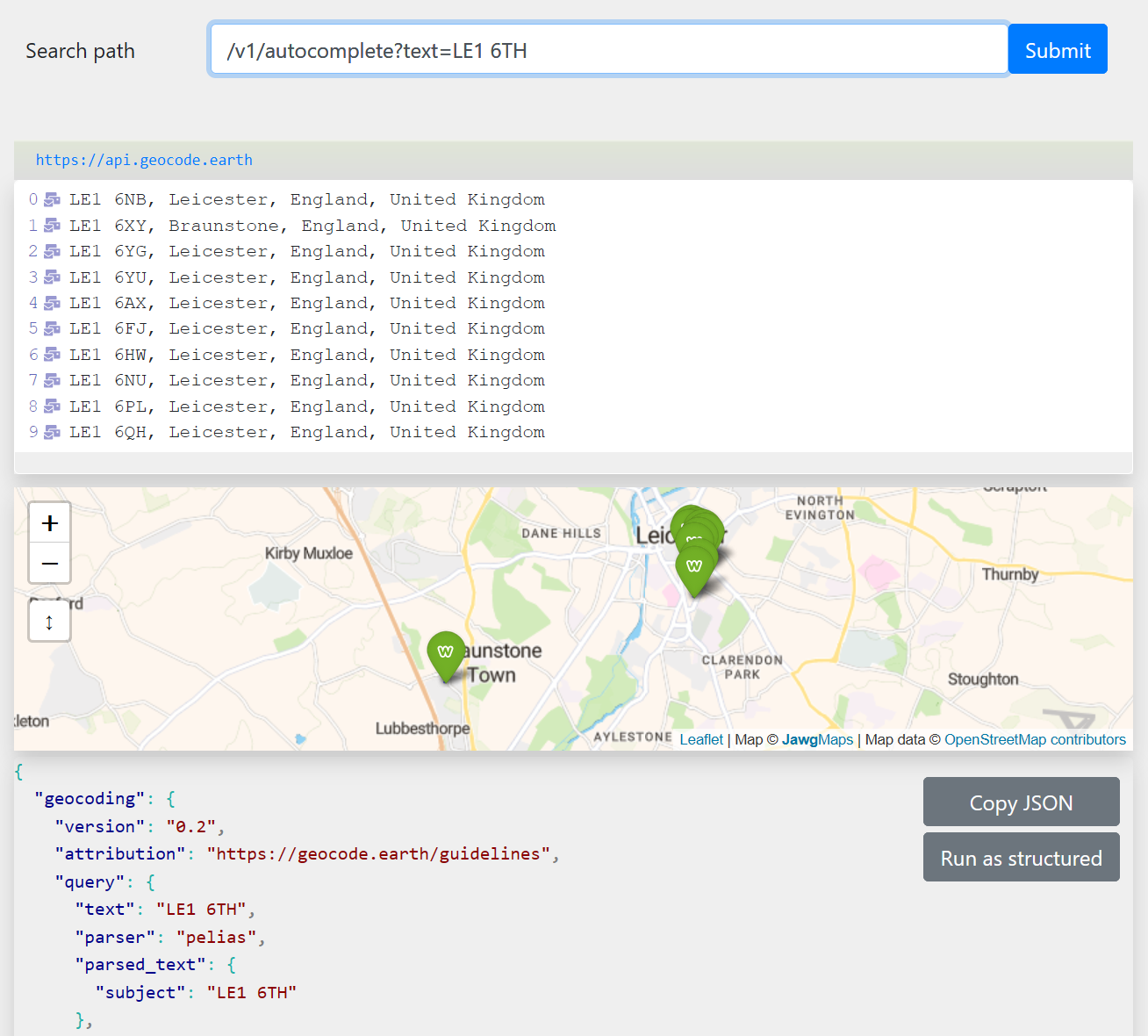Zoom in on the map with the plus control

49,522
